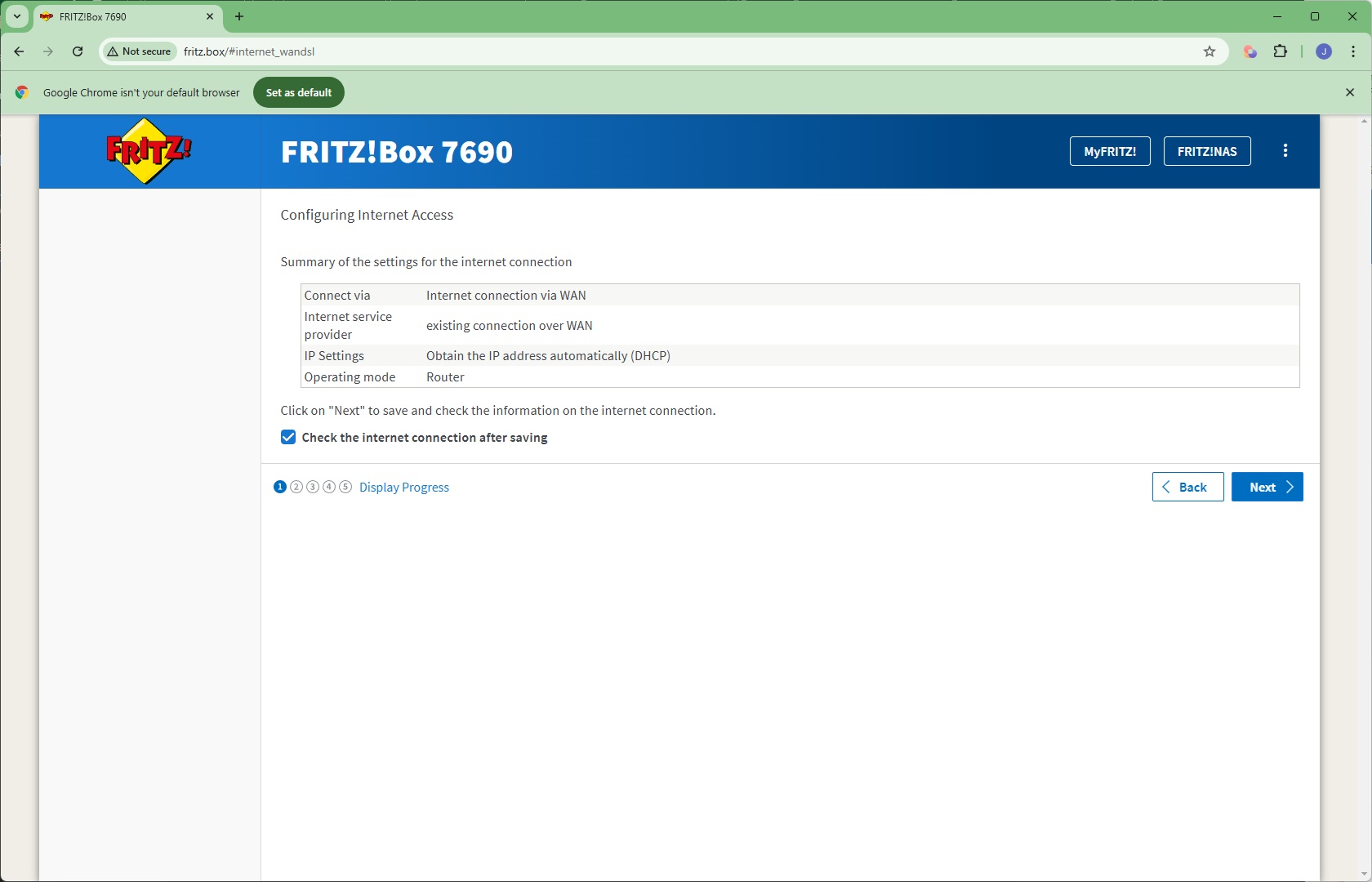Go back in browser history
This screenshot has height=882, width=1372.
pyautogui.click(x=19, y=51)
